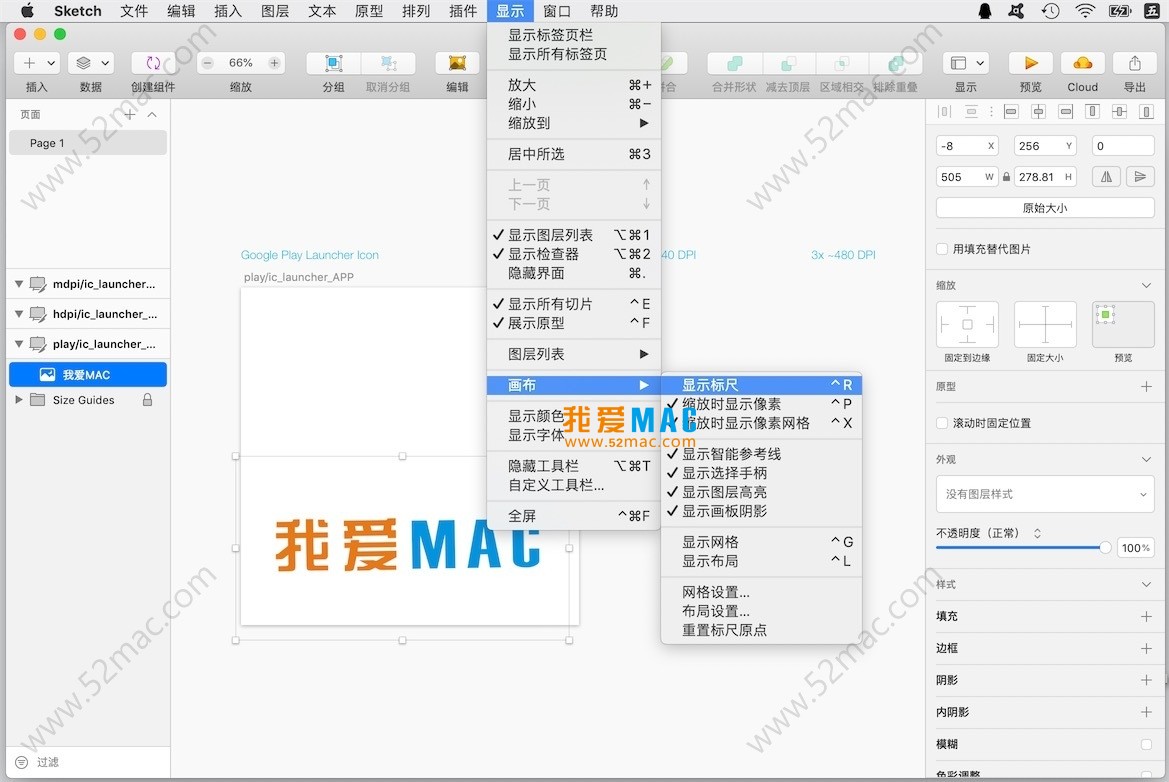Click the 不透明度 opacity slider
Image resolution: width=1169 pixels, height=782 pixels.
pyautogui.click(x=1024, y=548)
